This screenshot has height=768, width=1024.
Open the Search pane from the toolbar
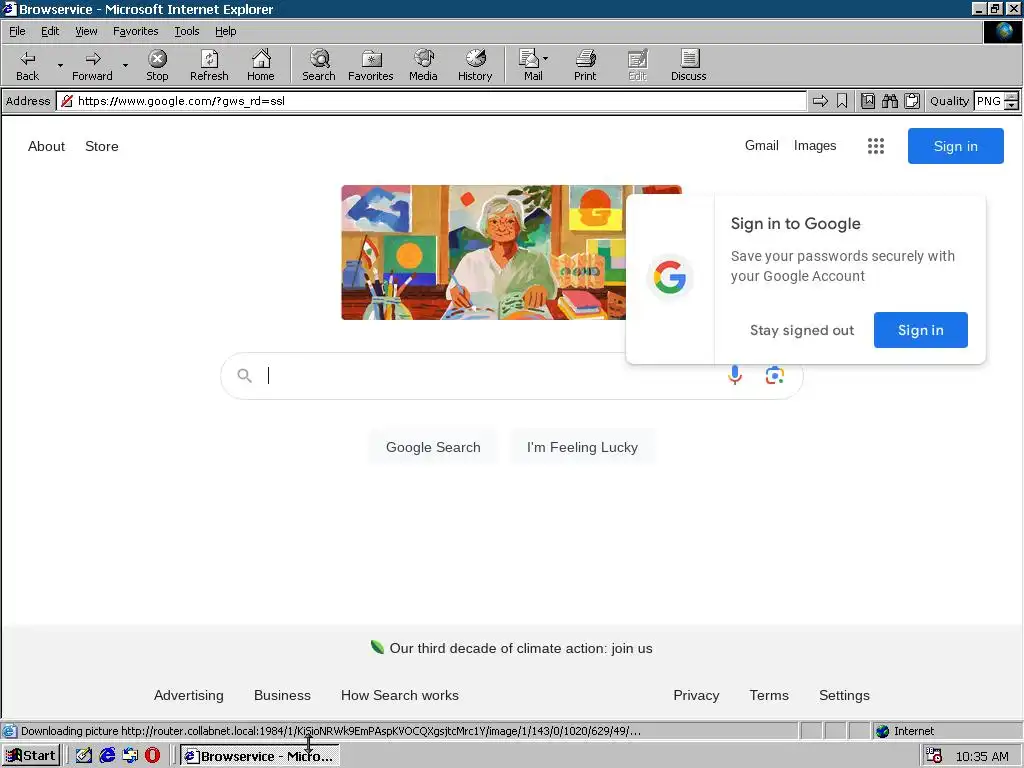(319, 65)
